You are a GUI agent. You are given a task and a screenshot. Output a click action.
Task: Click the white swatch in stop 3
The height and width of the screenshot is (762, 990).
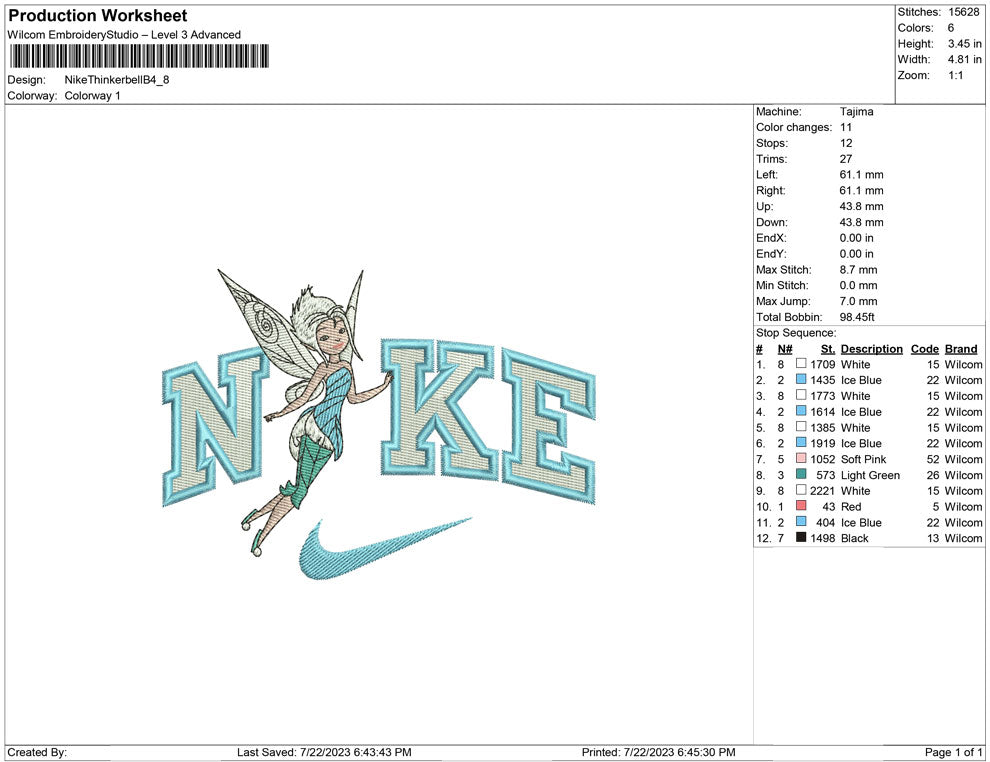pos(801,395)
